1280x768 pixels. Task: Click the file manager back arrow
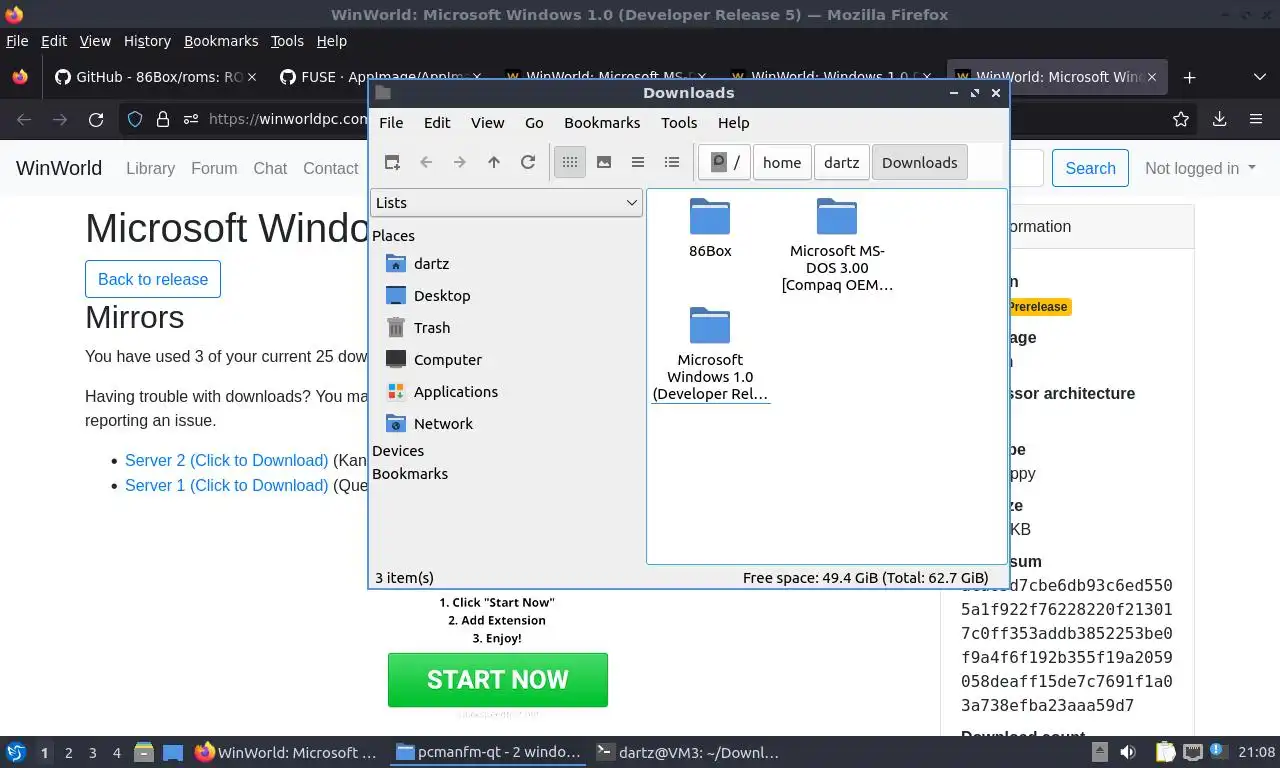(426, 162)
